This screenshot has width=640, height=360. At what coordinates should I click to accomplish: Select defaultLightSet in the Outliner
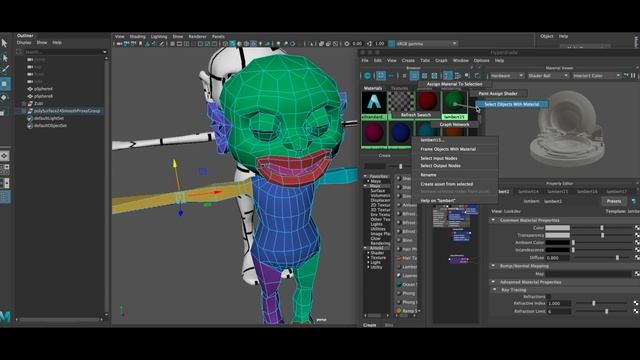click(x=49, y=118)
